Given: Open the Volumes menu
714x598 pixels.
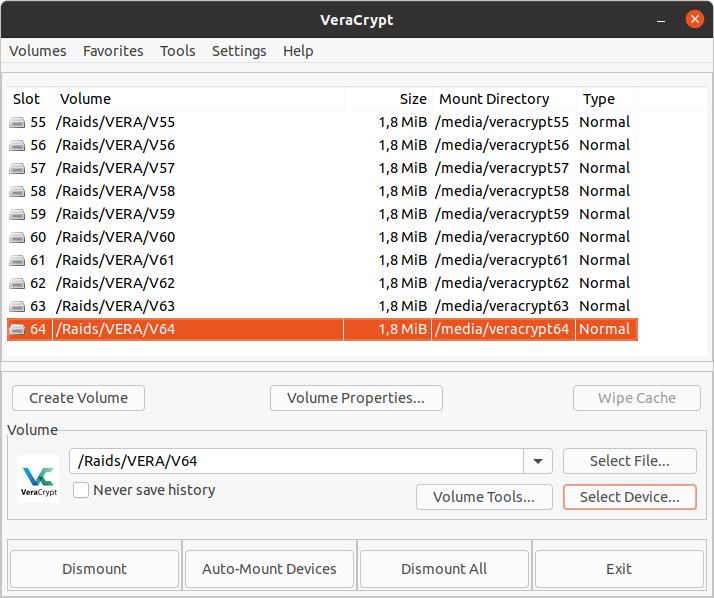Looking at the screenshot, I should (x=38, y=51).
